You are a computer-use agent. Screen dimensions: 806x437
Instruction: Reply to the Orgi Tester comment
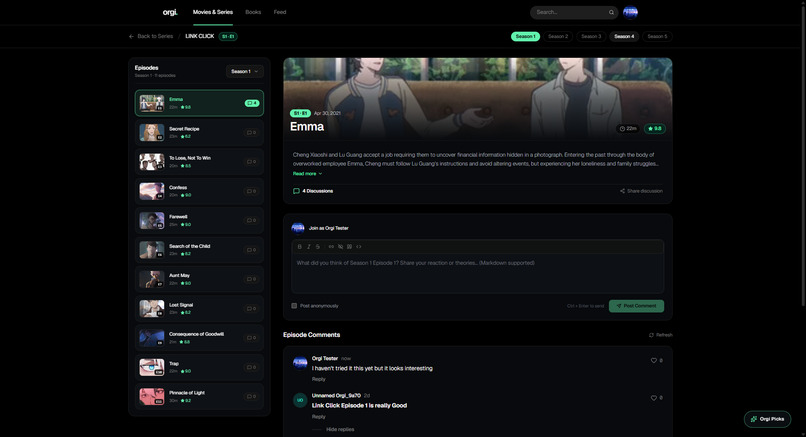click(319, 379)
